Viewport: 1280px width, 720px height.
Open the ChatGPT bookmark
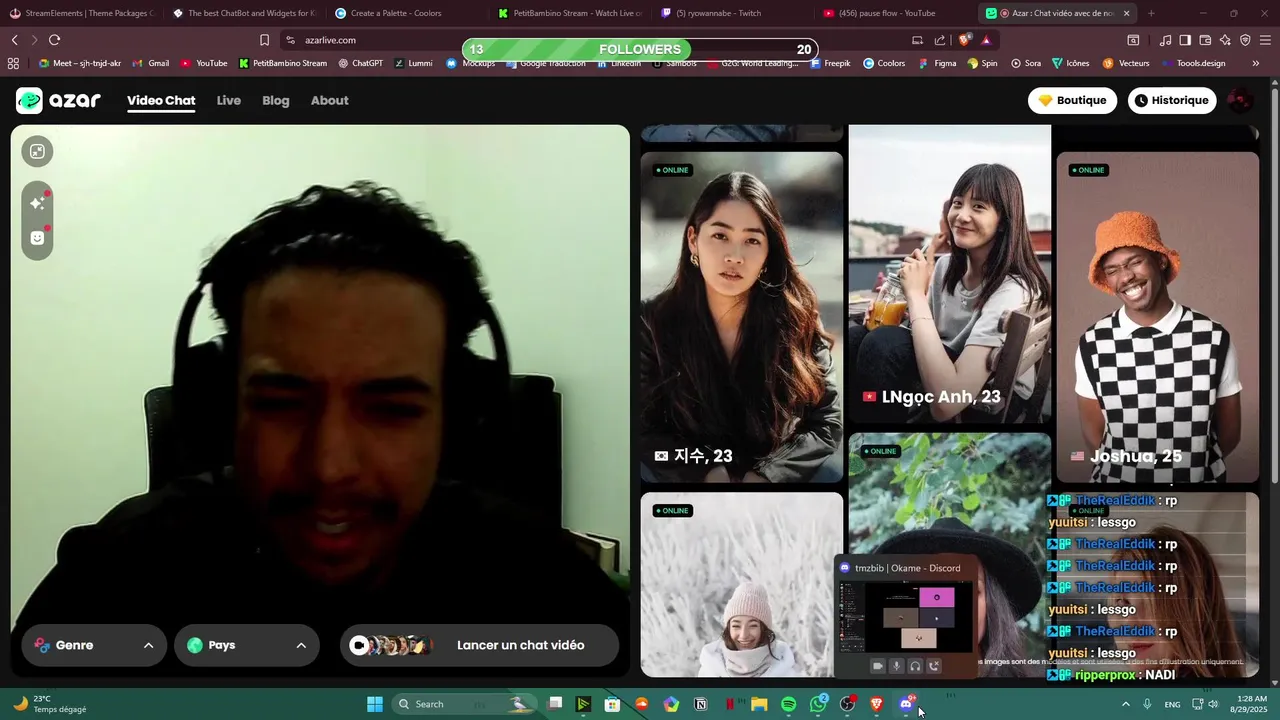point(360,63)
